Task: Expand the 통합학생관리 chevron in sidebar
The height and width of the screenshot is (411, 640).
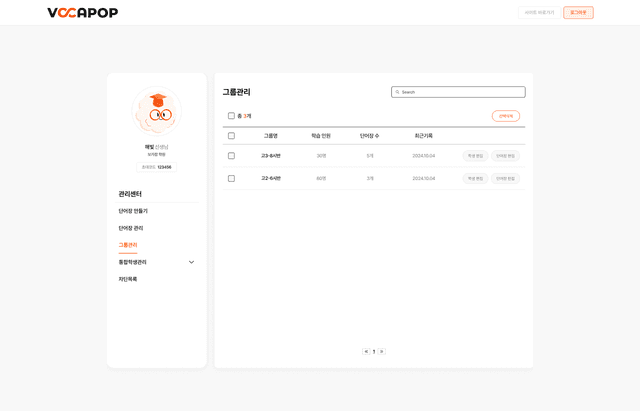Action: pyautogui.click(x=191, y=262)
